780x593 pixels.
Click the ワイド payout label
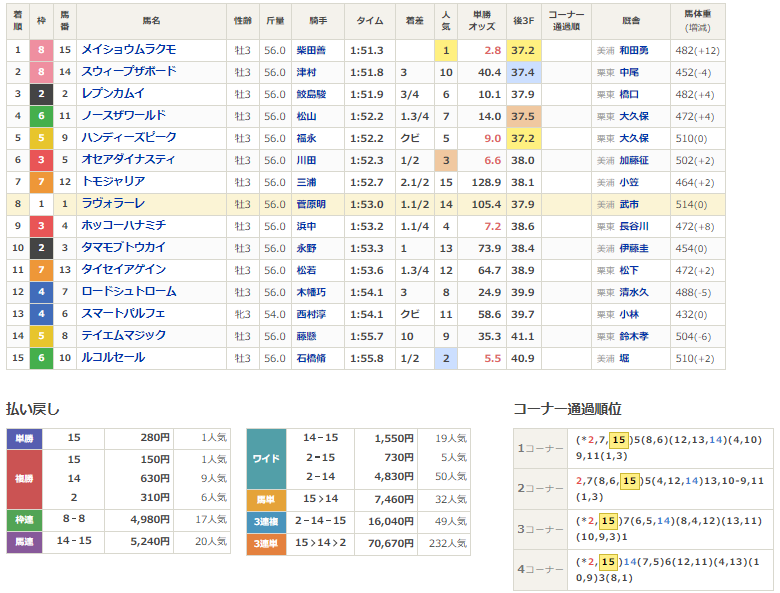point(266,458)
